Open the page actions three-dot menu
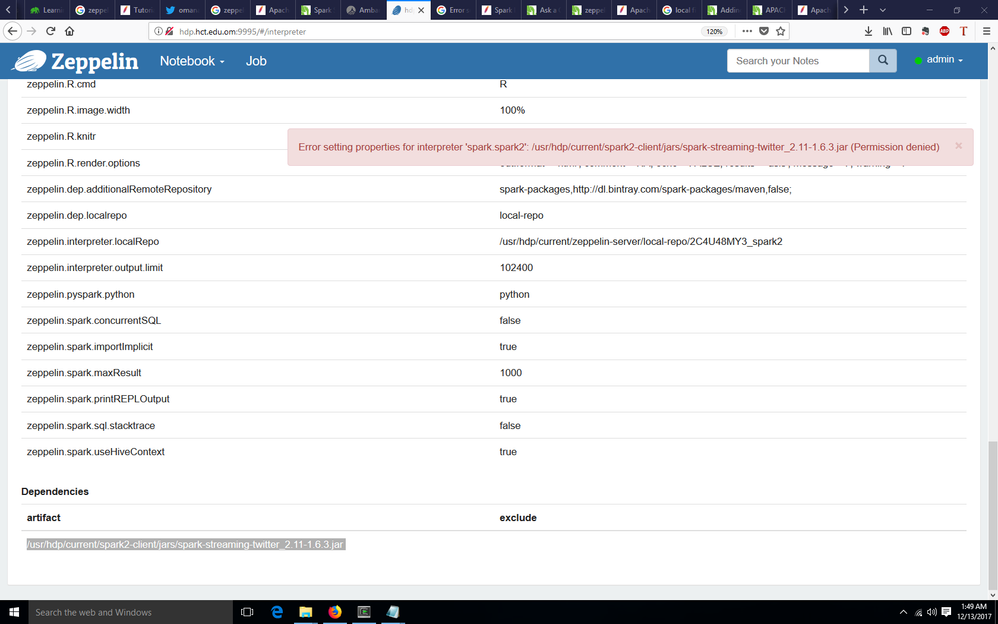 [747, 31]
